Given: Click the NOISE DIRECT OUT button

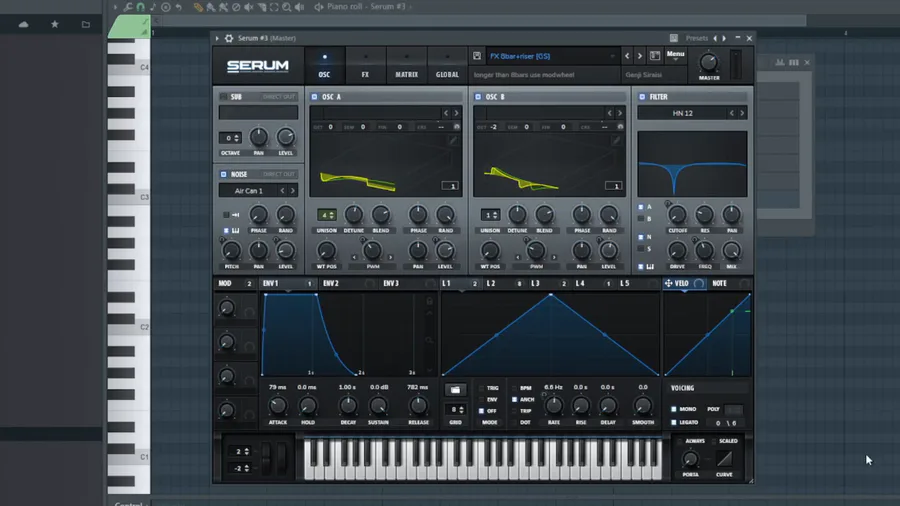Looking at the screenshot, I should (278, 174).
